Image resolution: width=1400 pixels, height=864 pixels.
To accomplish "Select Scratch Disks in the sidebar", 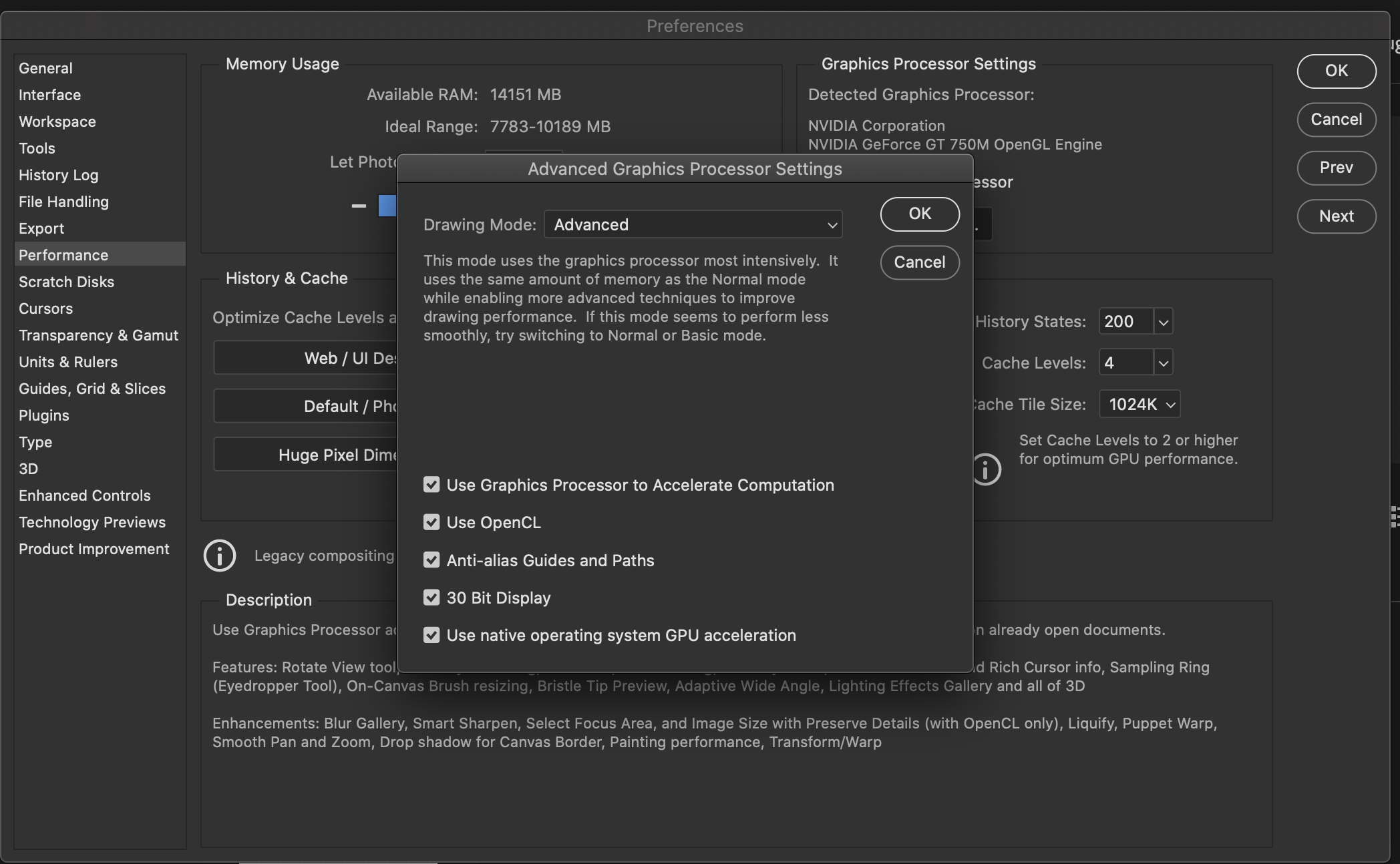I will click(x=66, y=282).
